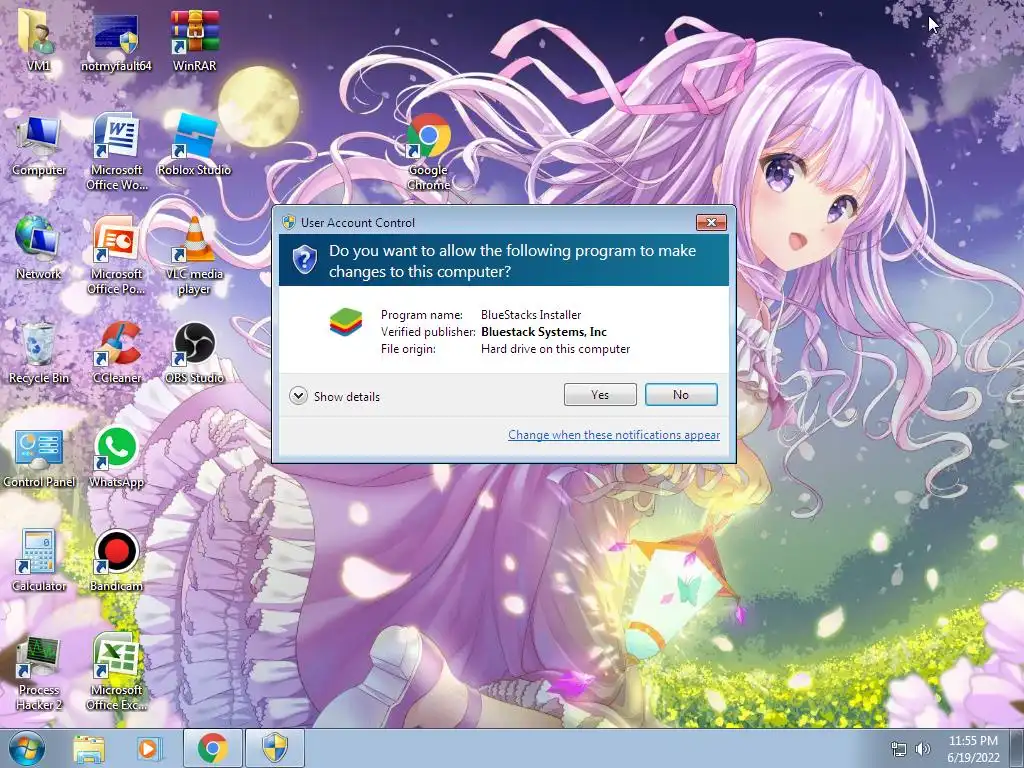Select the notmyfault64 desktop icon
This screenshot has height=768, width=1024.
[116, 40]
